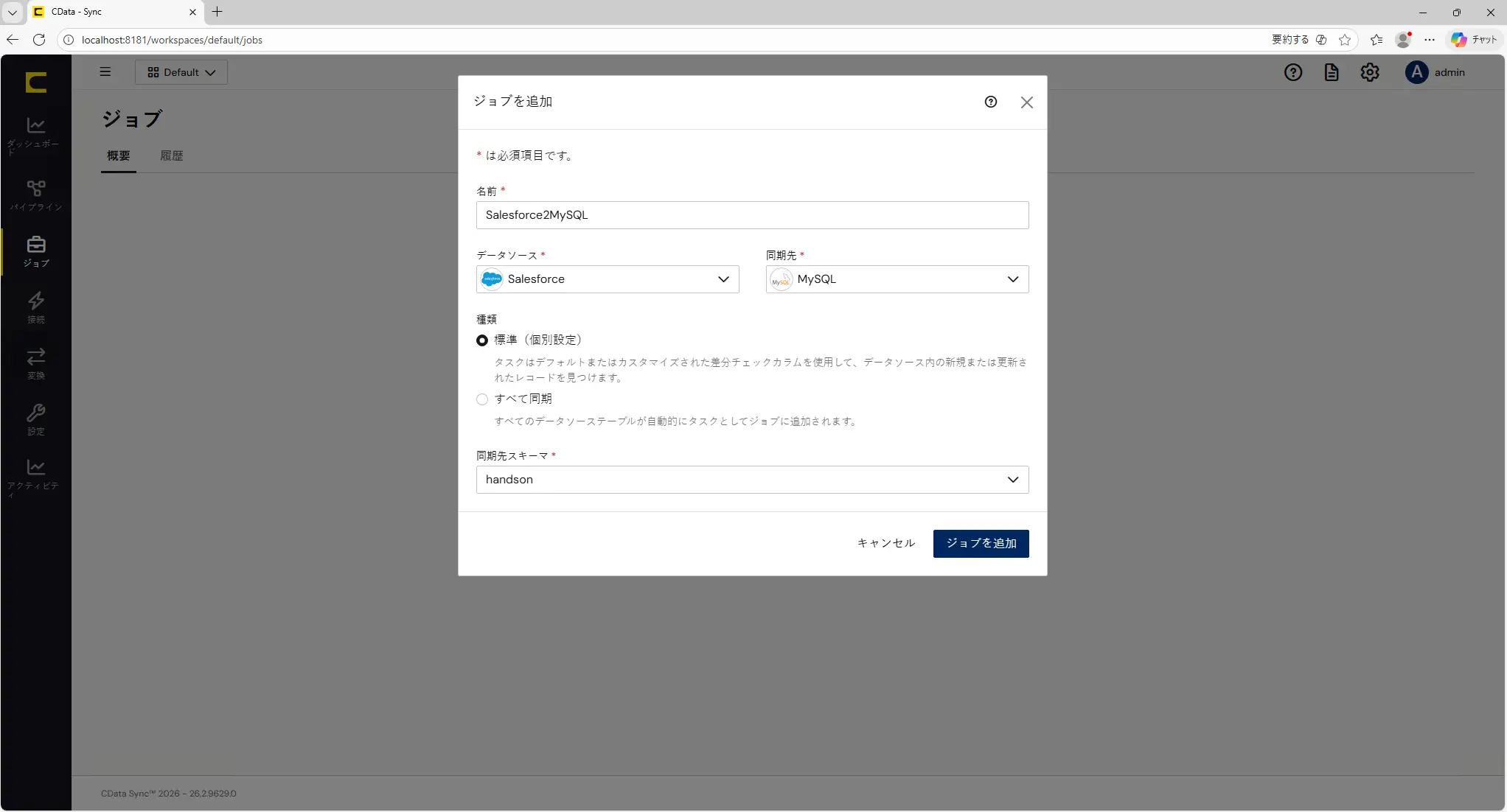This screenshot has height=812, width=1507.
Task: Open the Default workspace dropdown
Action: (181, 72)
